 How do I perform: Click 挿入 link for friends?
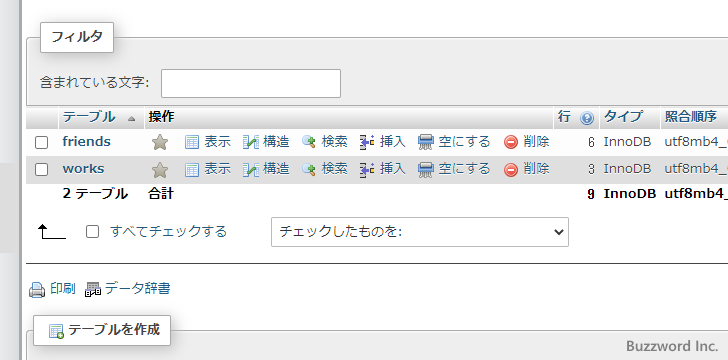click(393, 142)
